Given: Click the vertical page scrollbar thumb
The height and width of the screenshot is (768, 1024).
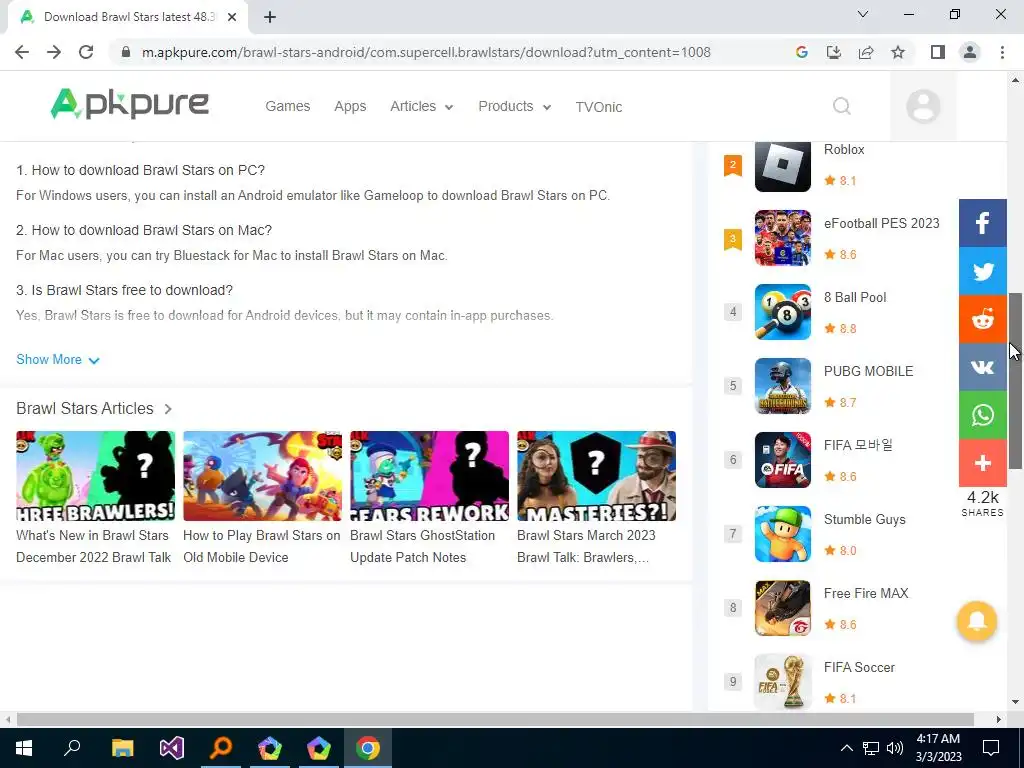Looking at the screenshot, I should coord(1015,381).
